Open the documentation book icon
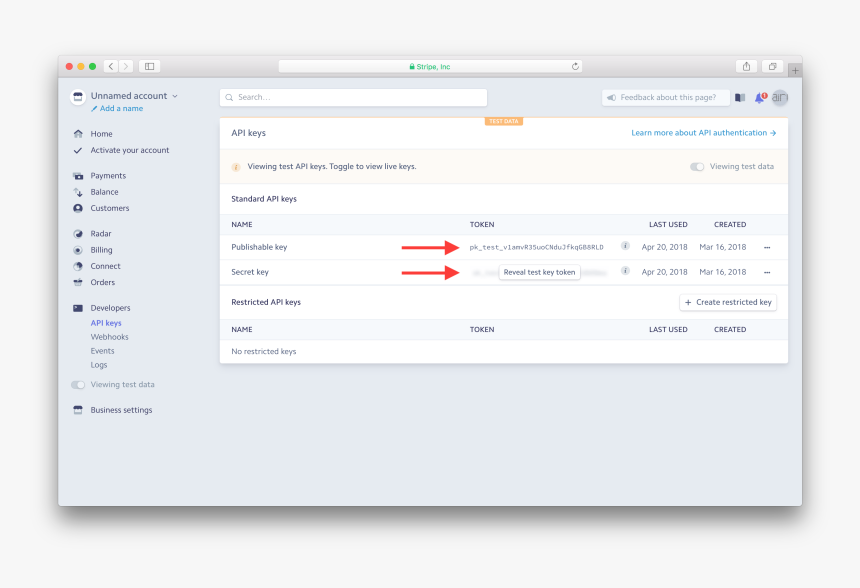860x588 pixels. pyautogui.click(x=740, y=98)
